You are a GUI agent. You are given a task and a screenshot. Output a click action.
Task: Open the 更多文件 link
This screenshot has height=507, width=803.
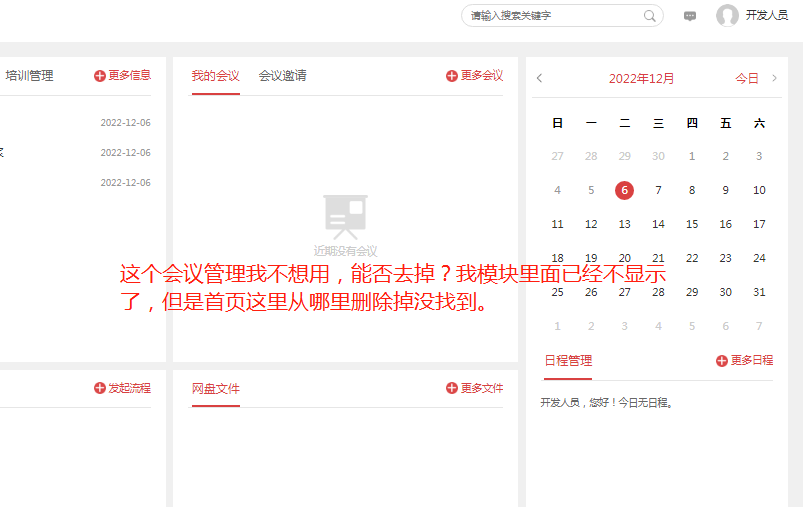(x=482, y=388)
